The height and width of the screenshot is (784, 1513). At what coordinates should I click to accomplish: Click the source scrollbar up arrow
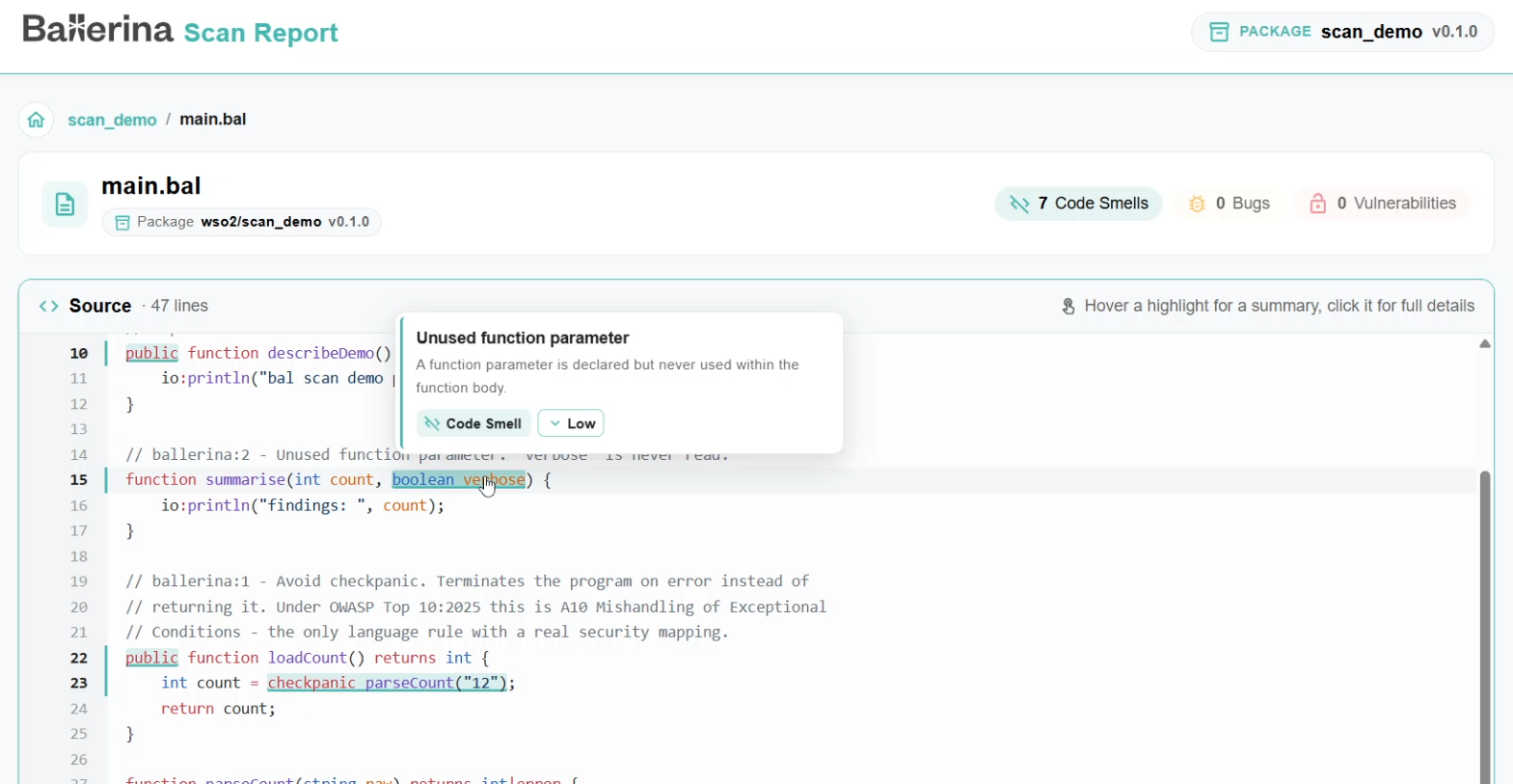1485,344
